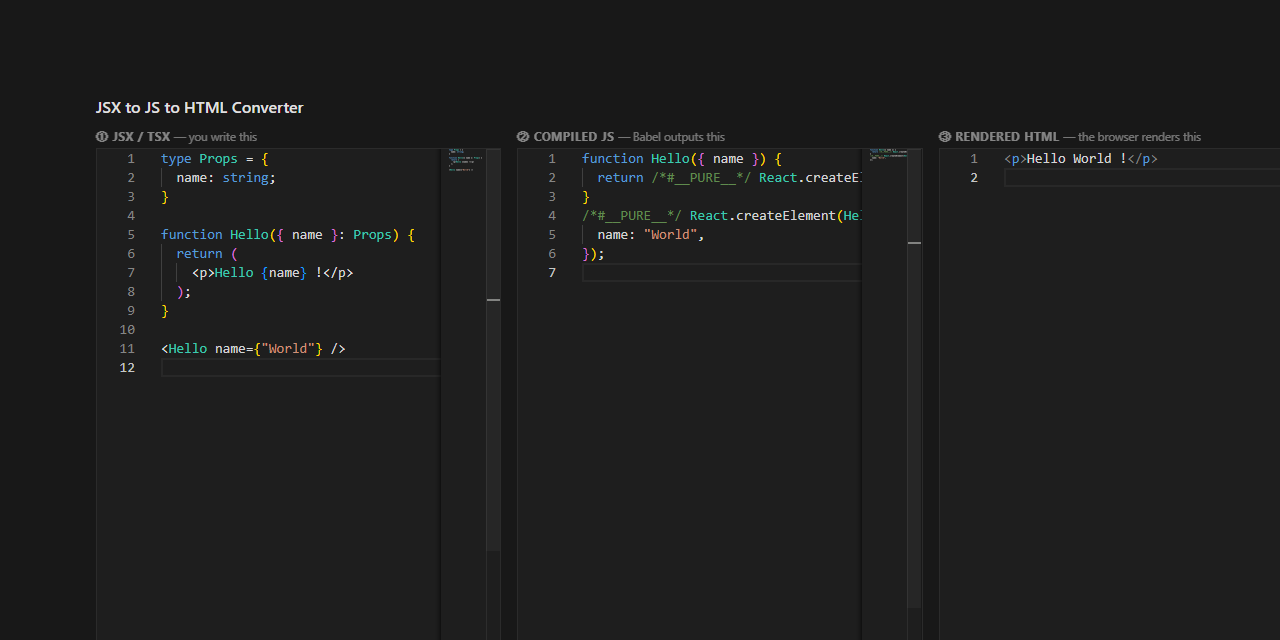Click the circled icon next to COMPILED JS
The image size is (1280, 640).
(x=523, y=137)
